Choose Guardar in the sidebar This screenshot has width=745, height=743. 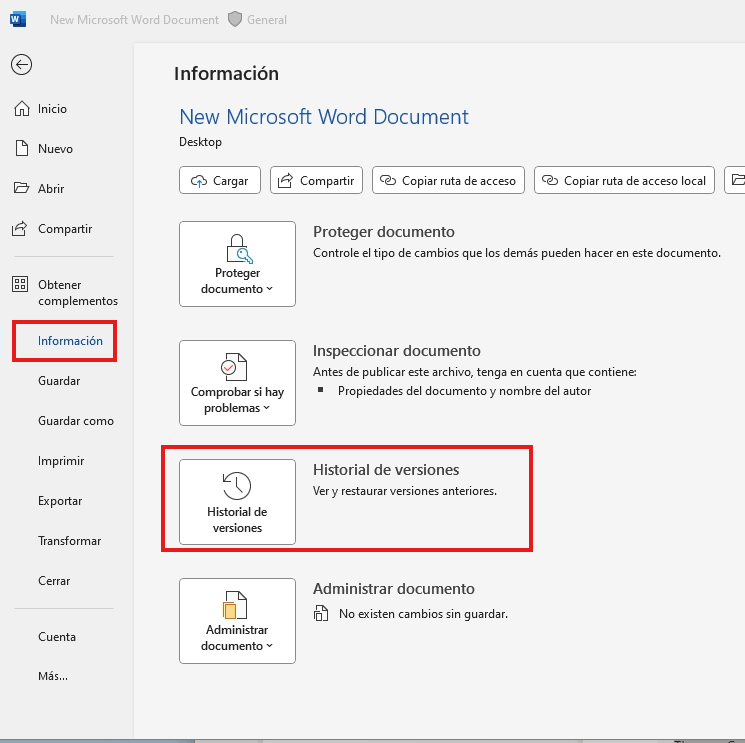coord(59,381)
